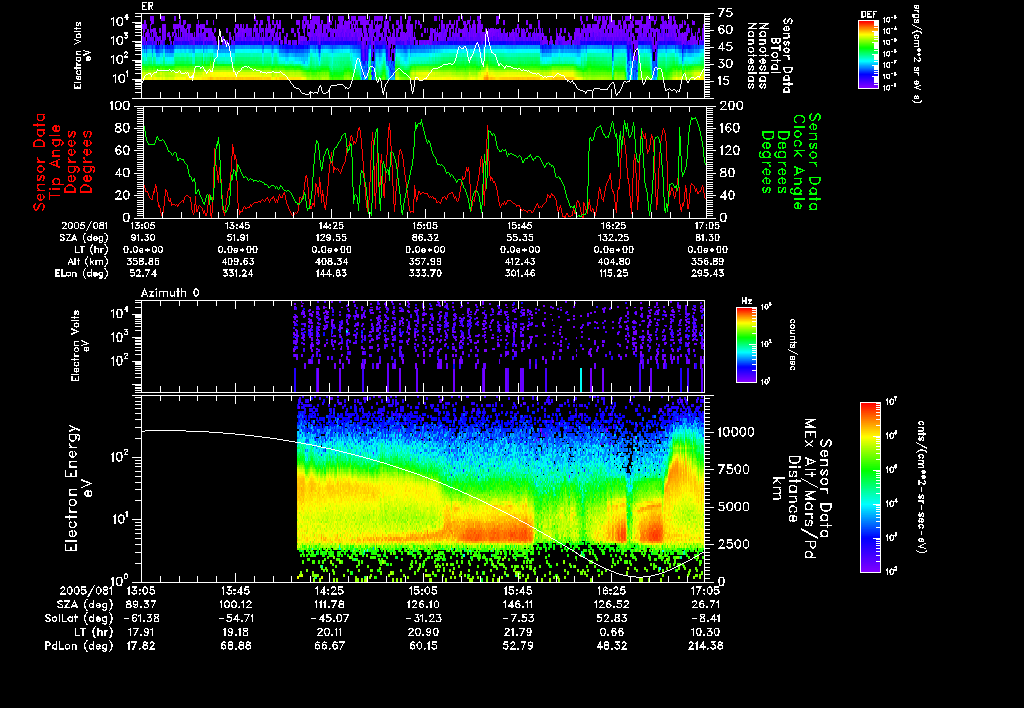Screen dimensions: 1024x708
Task: Select altitude value 358.86
Action: (141, 262)
